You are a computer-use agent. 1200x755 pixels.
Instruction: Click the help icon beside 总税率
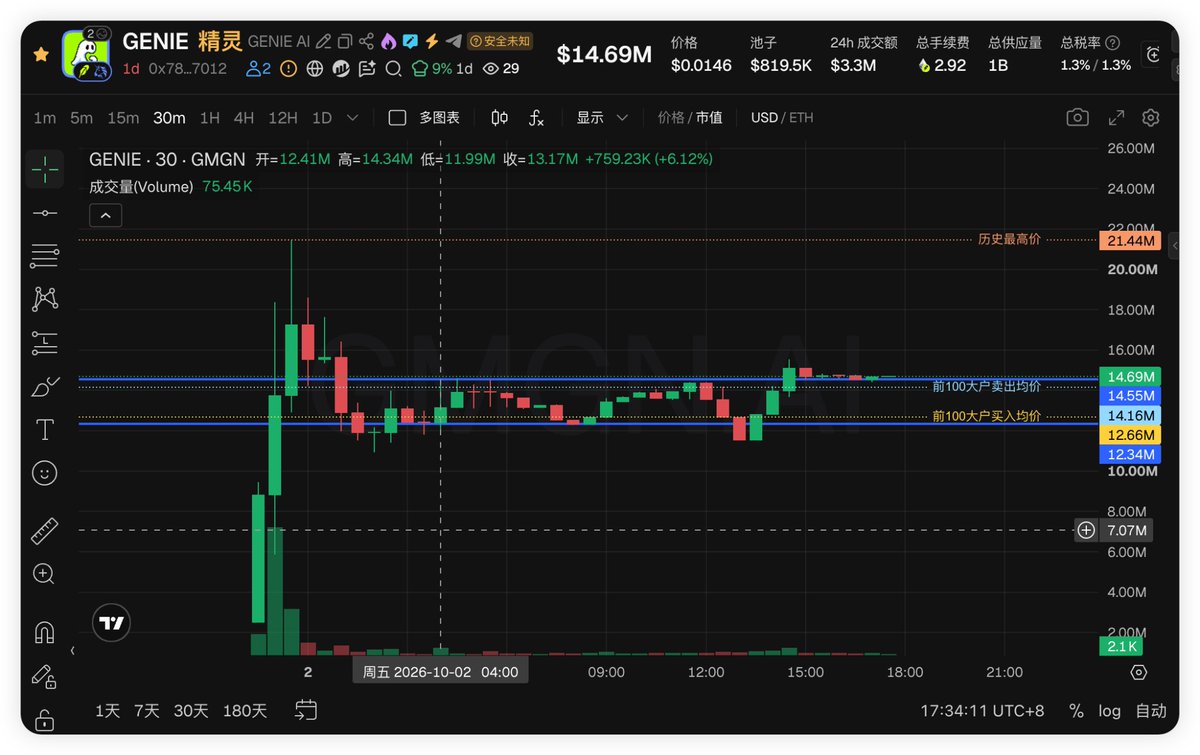pos(1113,43)
